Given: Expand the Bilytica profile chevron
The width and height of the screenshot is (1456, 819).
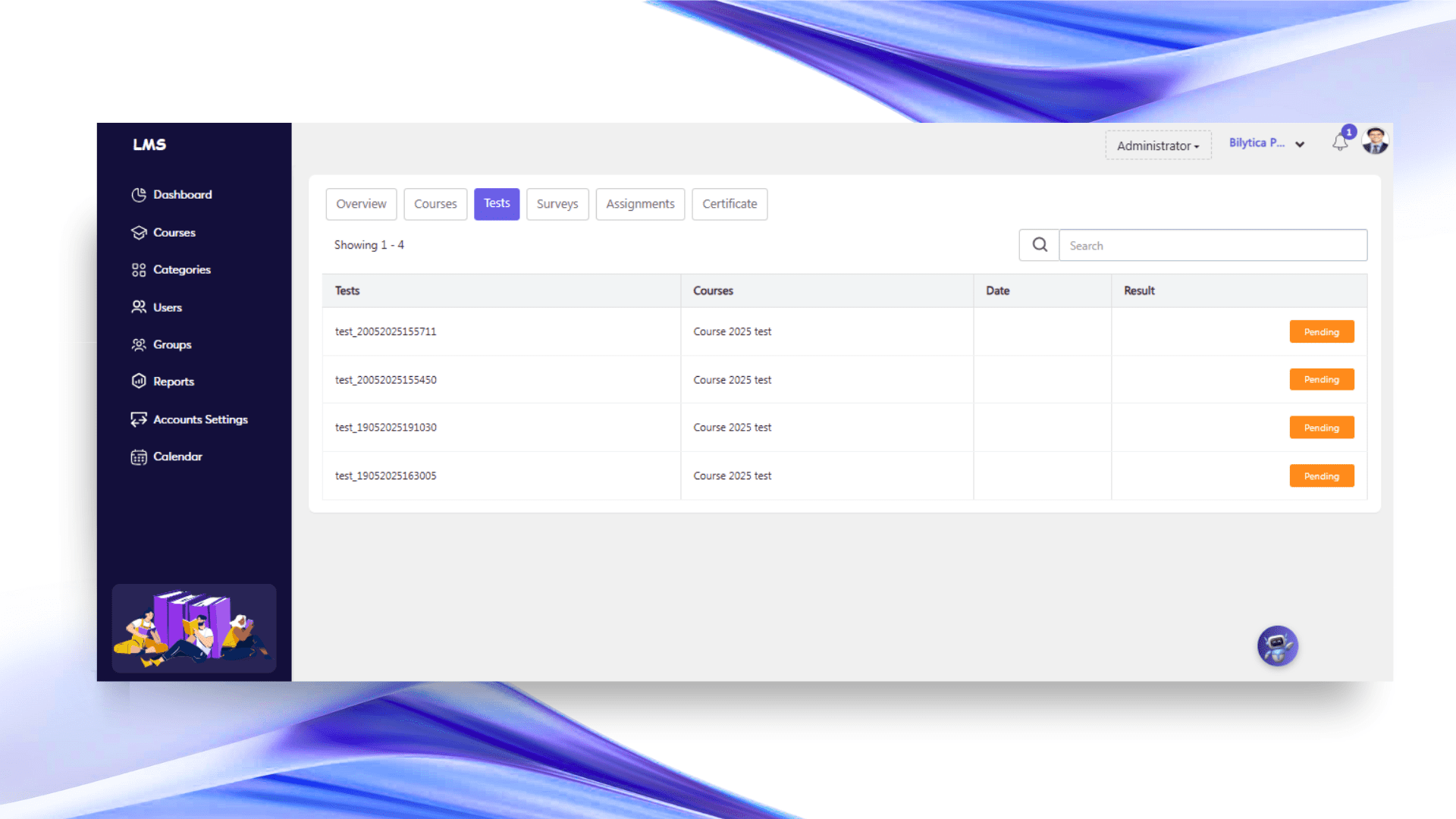Looking at the screenshot, I should pyautogui.click(x=1300, y=144).
